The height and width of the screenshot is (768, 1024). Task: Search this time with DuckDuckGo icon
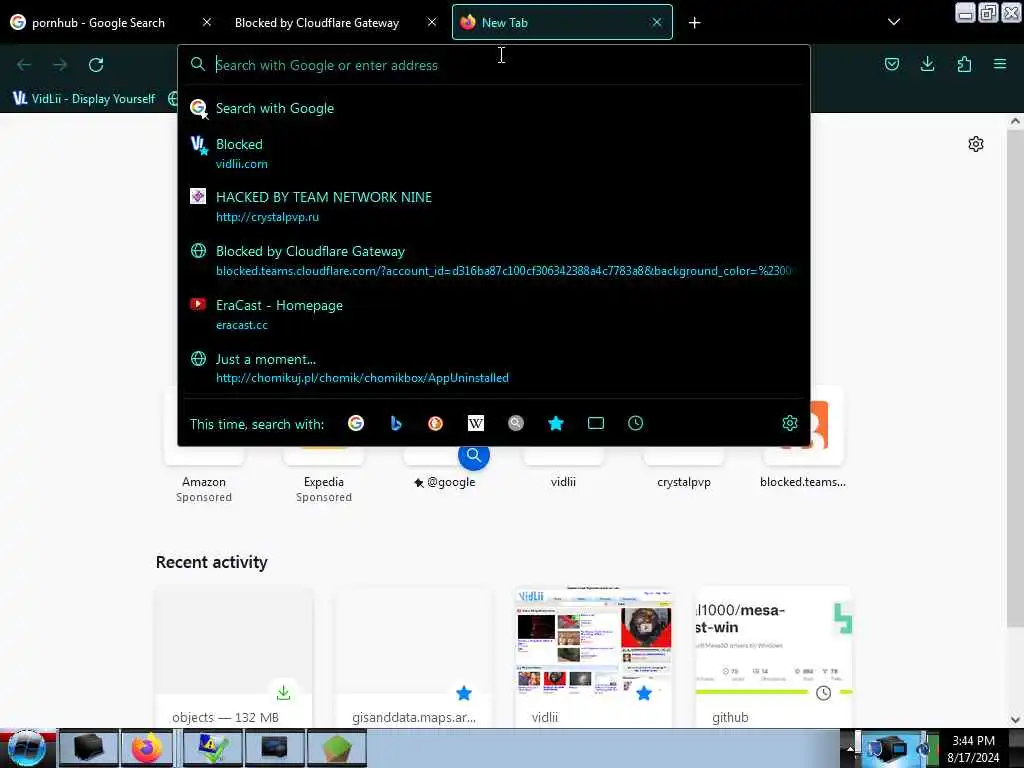436,423
